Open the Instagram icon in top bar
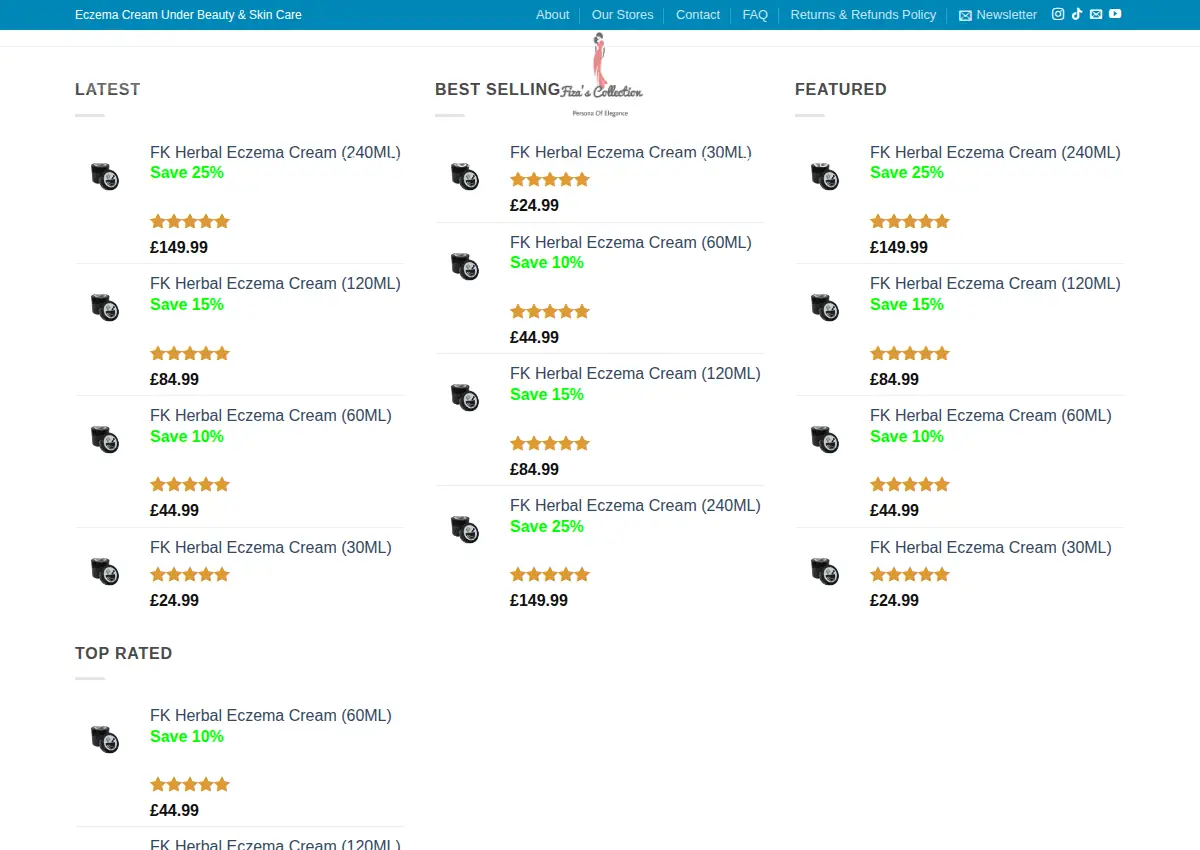This screenshot has width=1200, height=850. 1058,14
